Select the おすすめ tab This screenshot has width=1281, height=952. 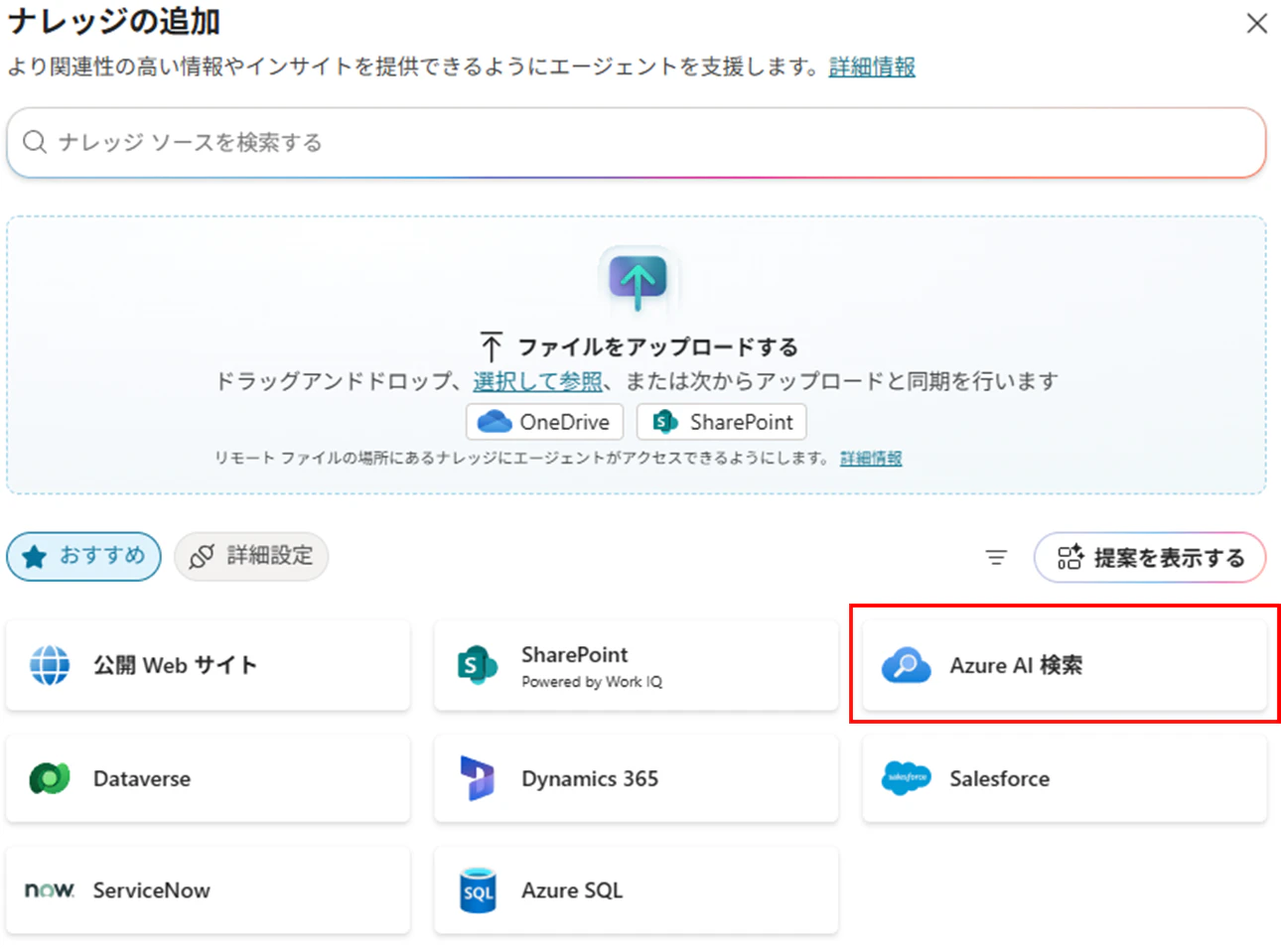pyautogui.click(x=84, y=556)
